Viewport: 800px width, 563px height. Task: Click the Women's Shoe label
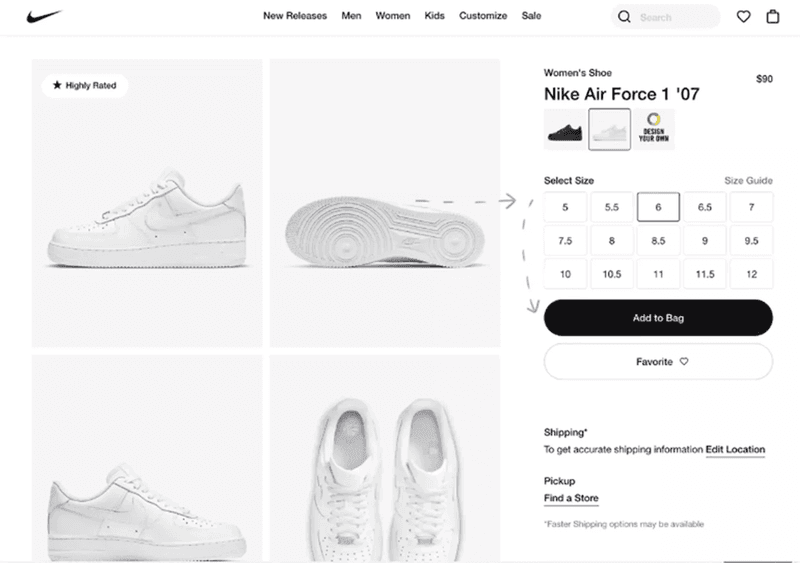(x=578, y=73)
